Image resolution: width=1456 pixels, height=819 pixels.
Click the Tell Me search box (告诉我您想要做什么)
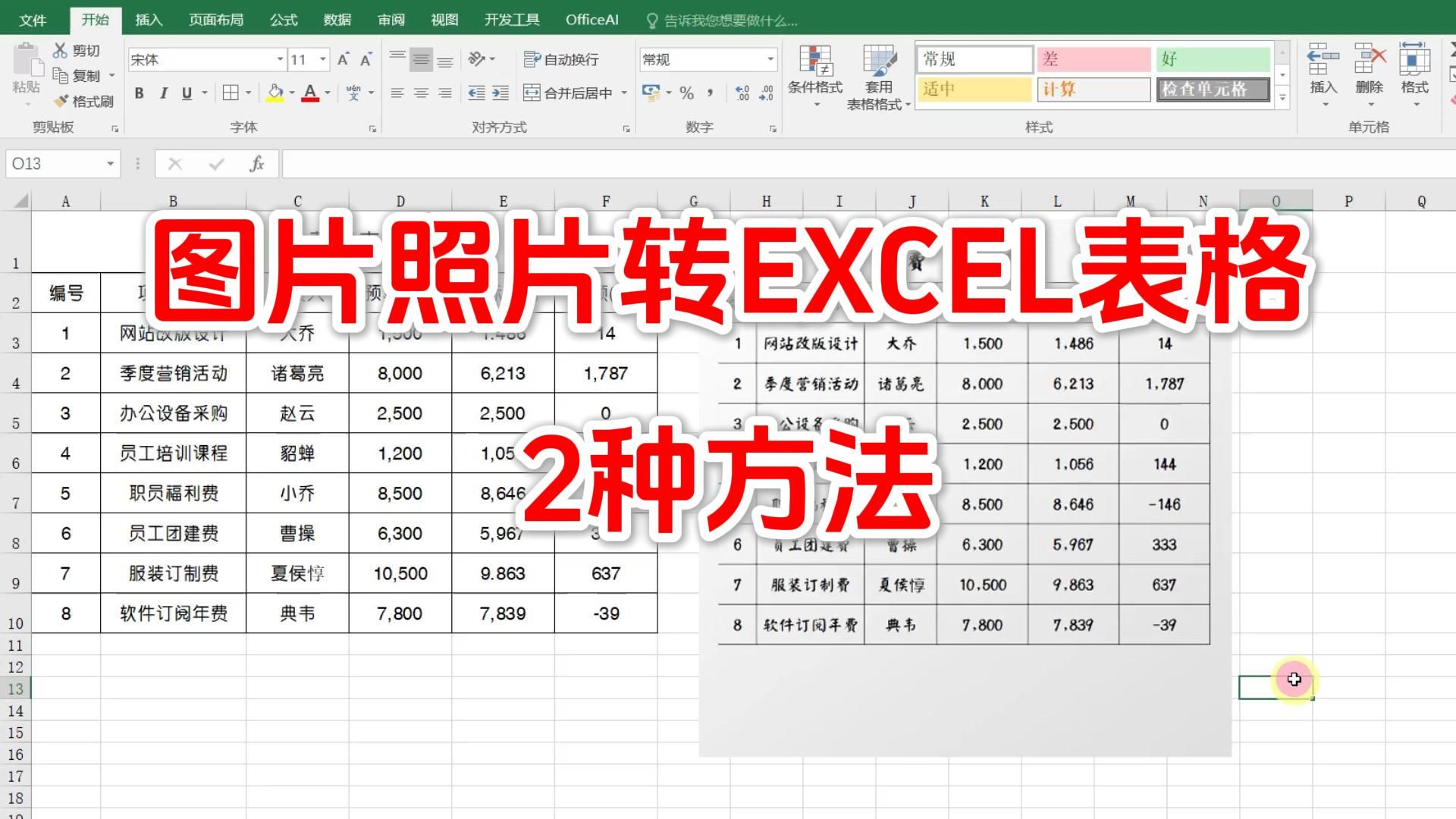[722, 20]
